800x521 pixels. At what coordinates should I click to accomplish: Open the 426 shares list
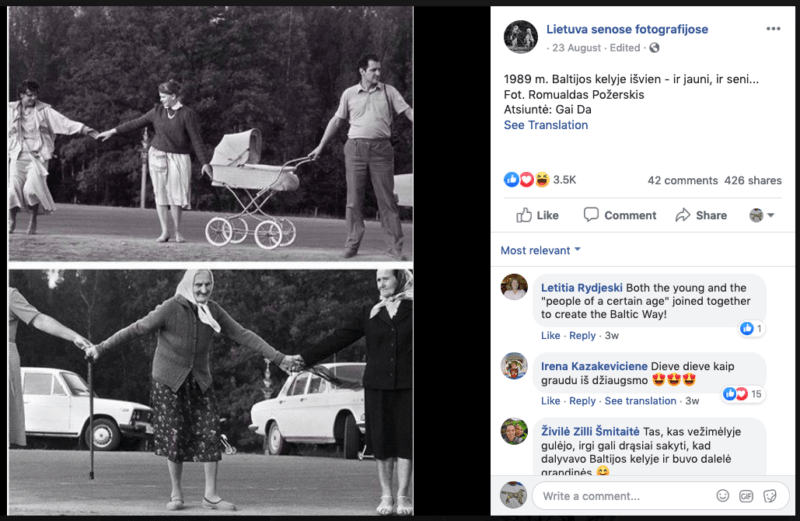coord(750,181)
